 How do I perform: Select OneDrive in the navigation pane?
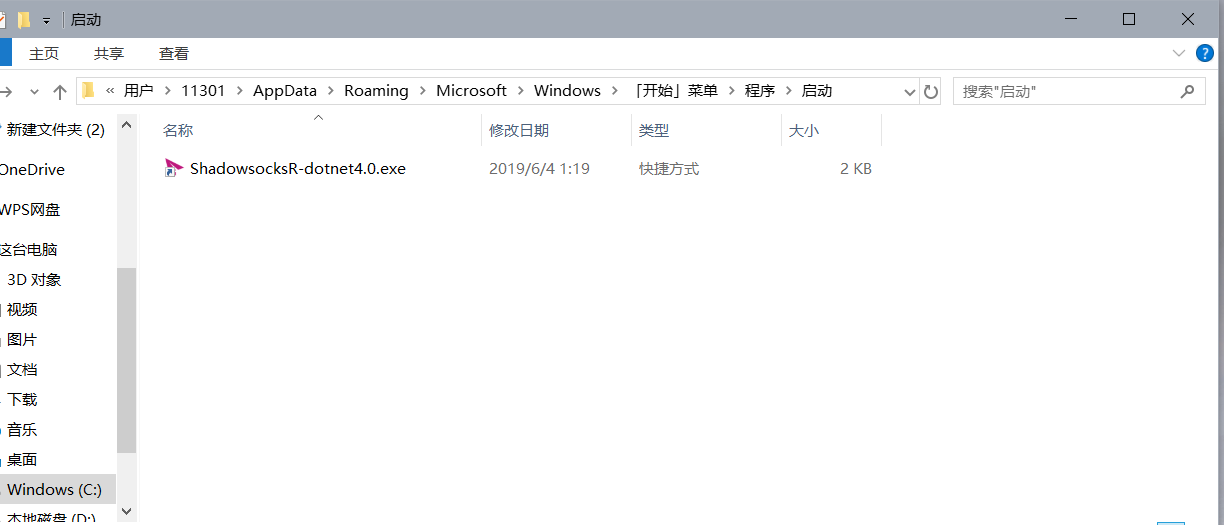[x=32, y=169]
